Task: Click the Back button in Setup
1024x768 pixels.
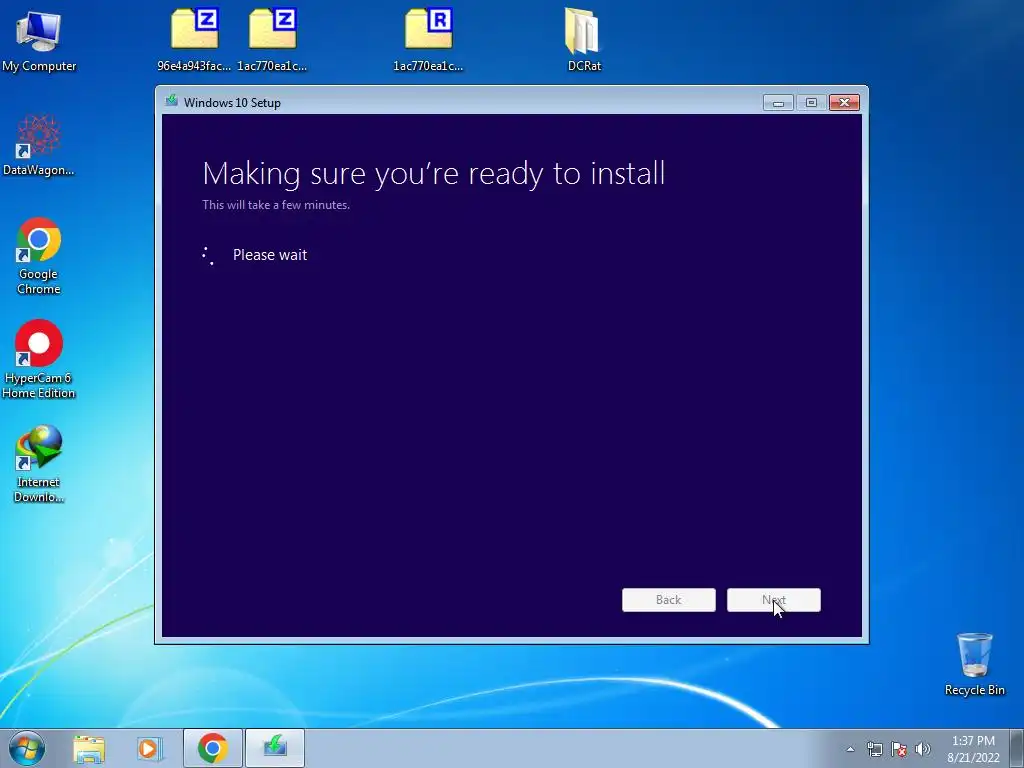Action: click(x=669, y=600)
